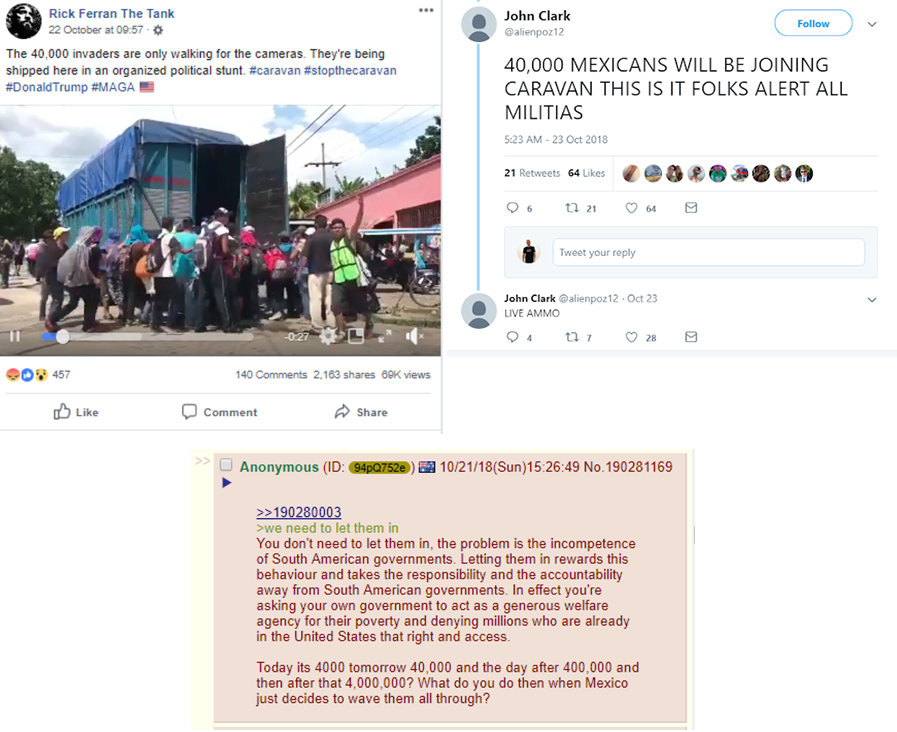
Task: Reply to main tweet via speech bubble
Action: 512,208
